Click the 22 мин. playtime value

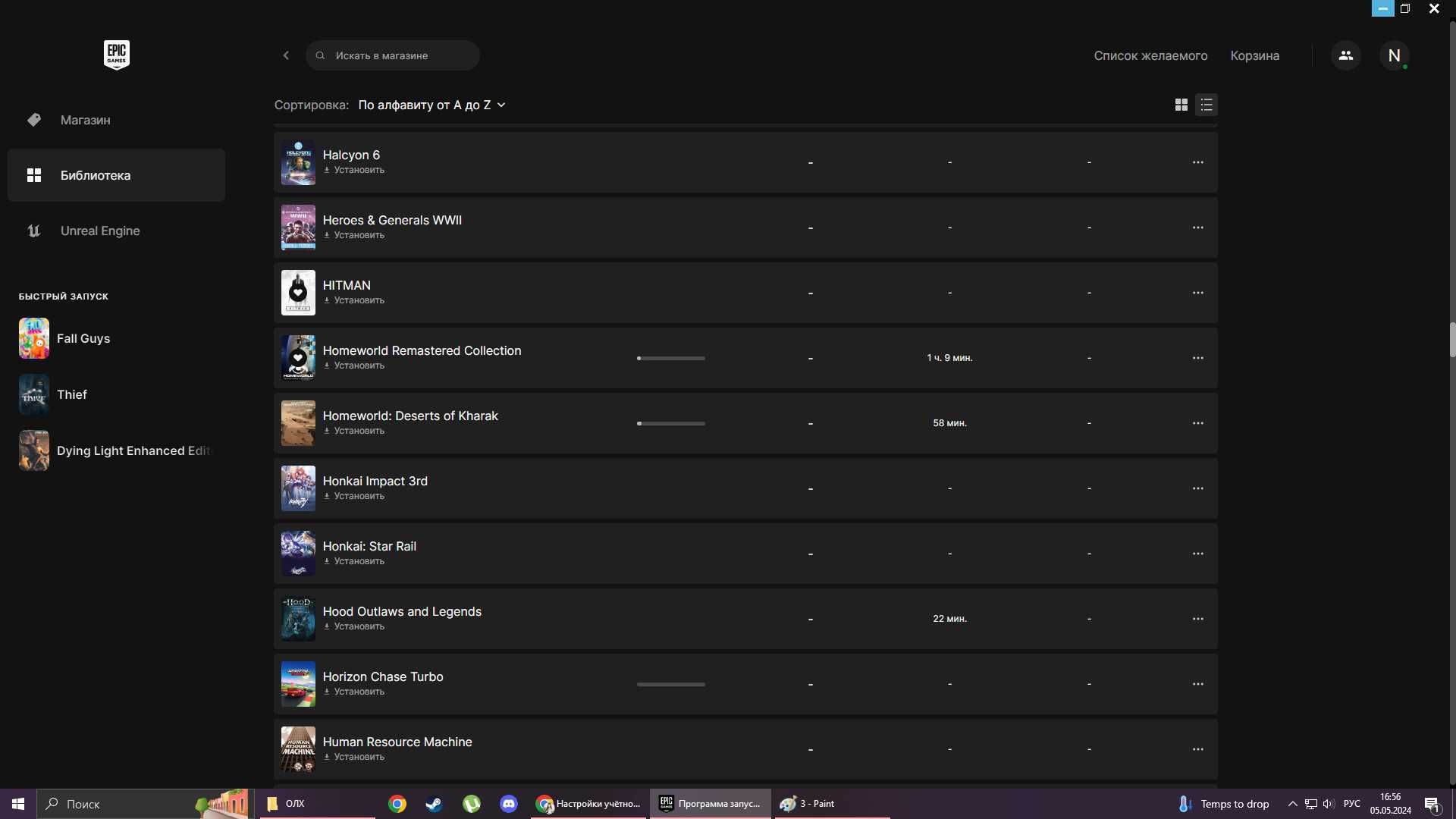click(949, 619)
